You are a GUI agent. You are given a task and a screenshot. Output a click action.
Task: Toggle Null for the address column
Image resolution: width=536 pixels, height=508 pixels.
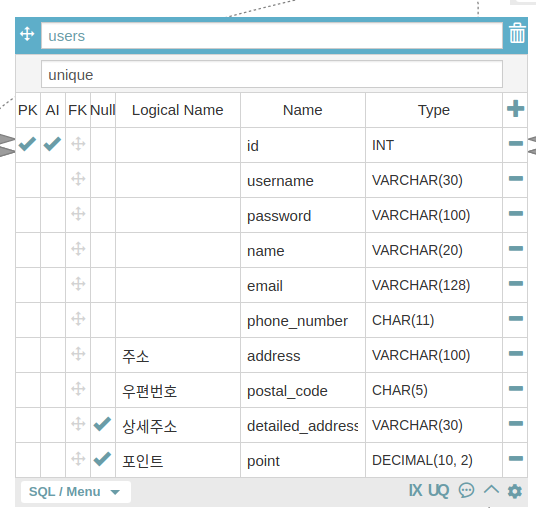tap(103, 355)
